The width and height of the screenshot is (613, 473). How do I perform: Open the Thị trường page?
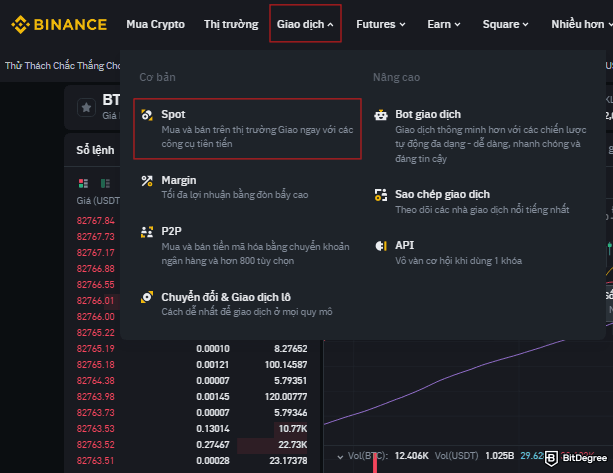tap(231, 24)
